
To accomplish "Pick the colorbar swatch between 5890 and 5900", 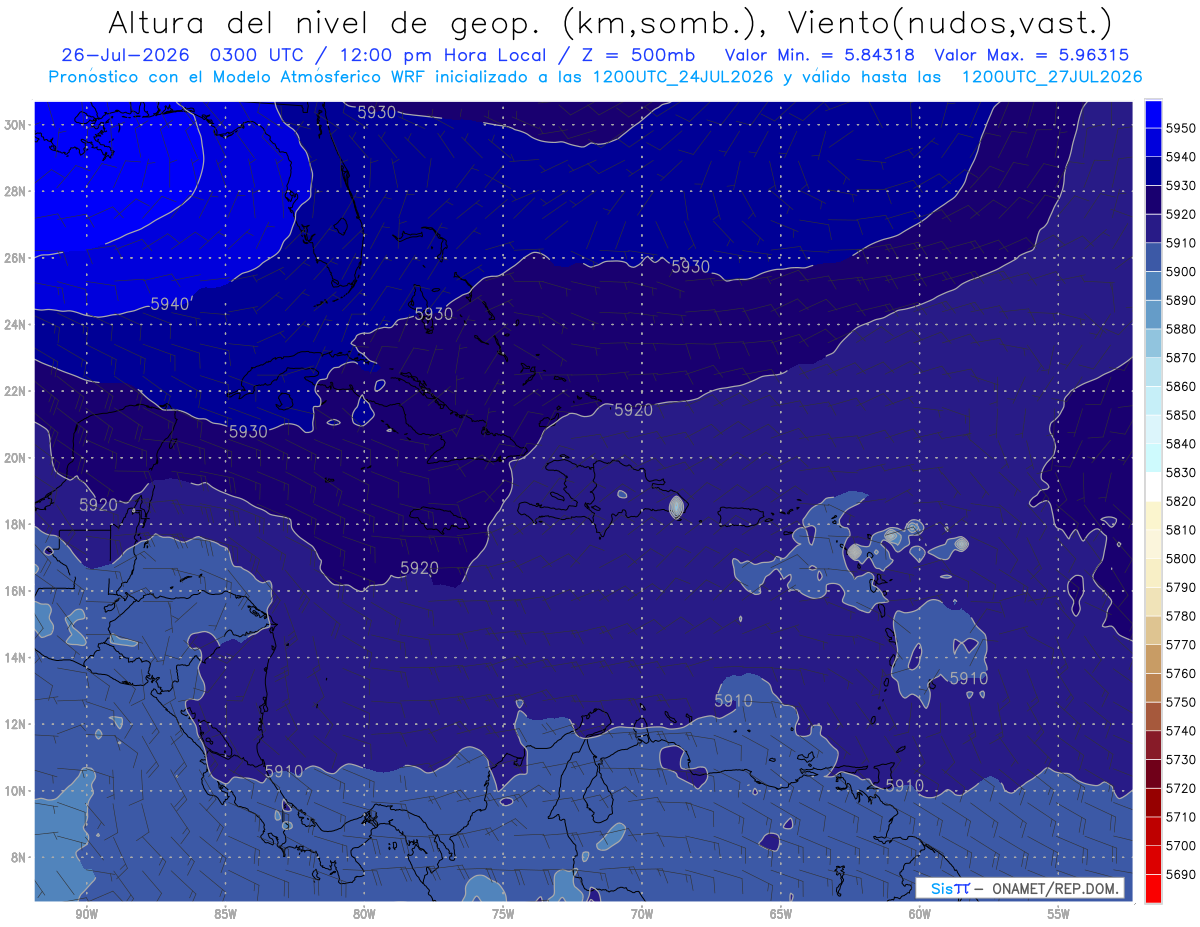I will coord(1153,286).
